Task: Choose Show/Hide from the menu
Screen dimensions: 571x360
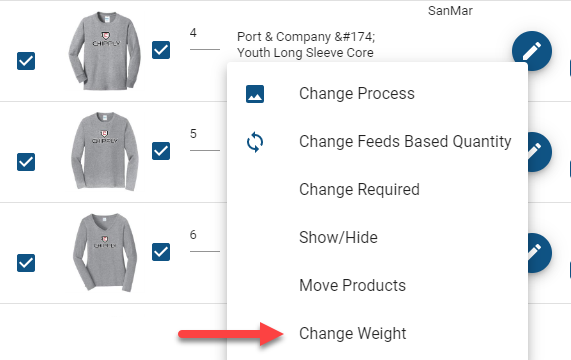Action: point(377,238)
